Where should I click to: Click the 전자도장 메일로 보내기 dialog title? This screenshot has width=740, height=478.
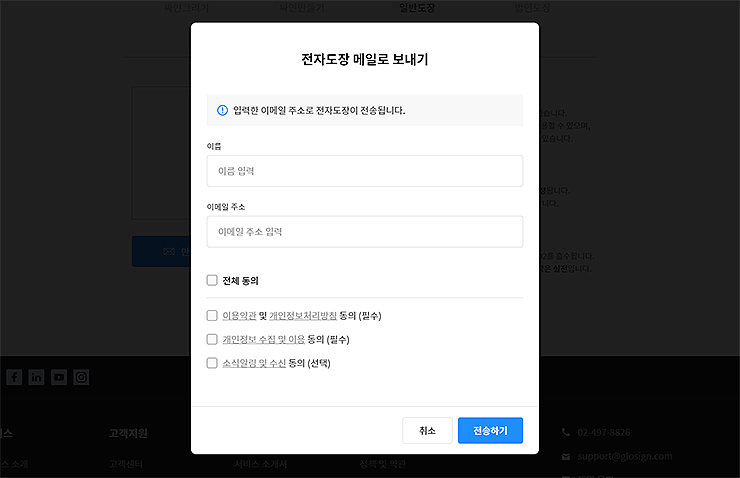(x=365, y=59)
